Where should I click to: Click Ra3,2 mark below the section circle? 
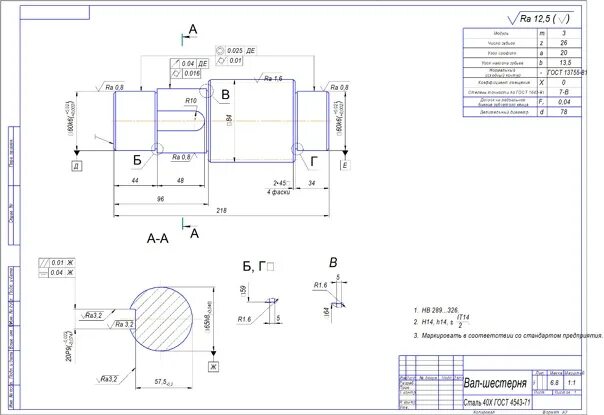point(109,380)
